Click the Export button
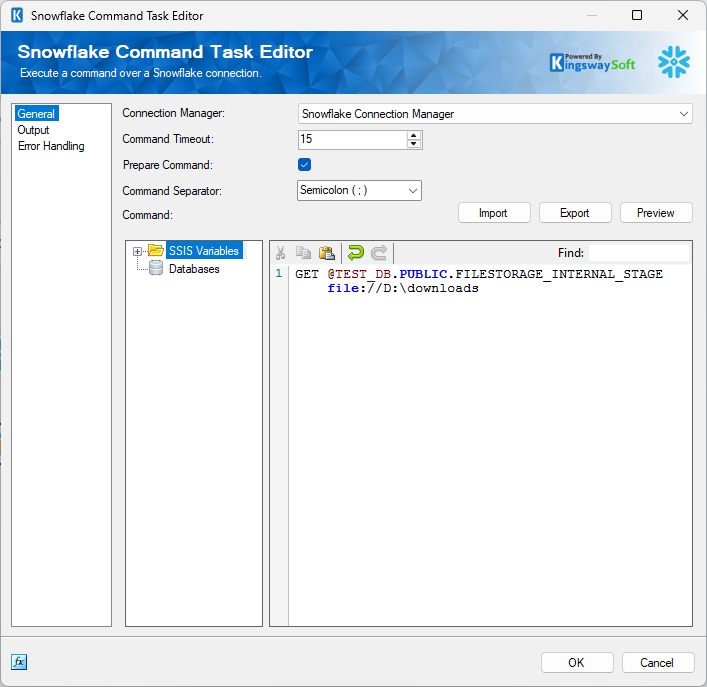This screenshot has width=707, height=687. tap(575, 213)
